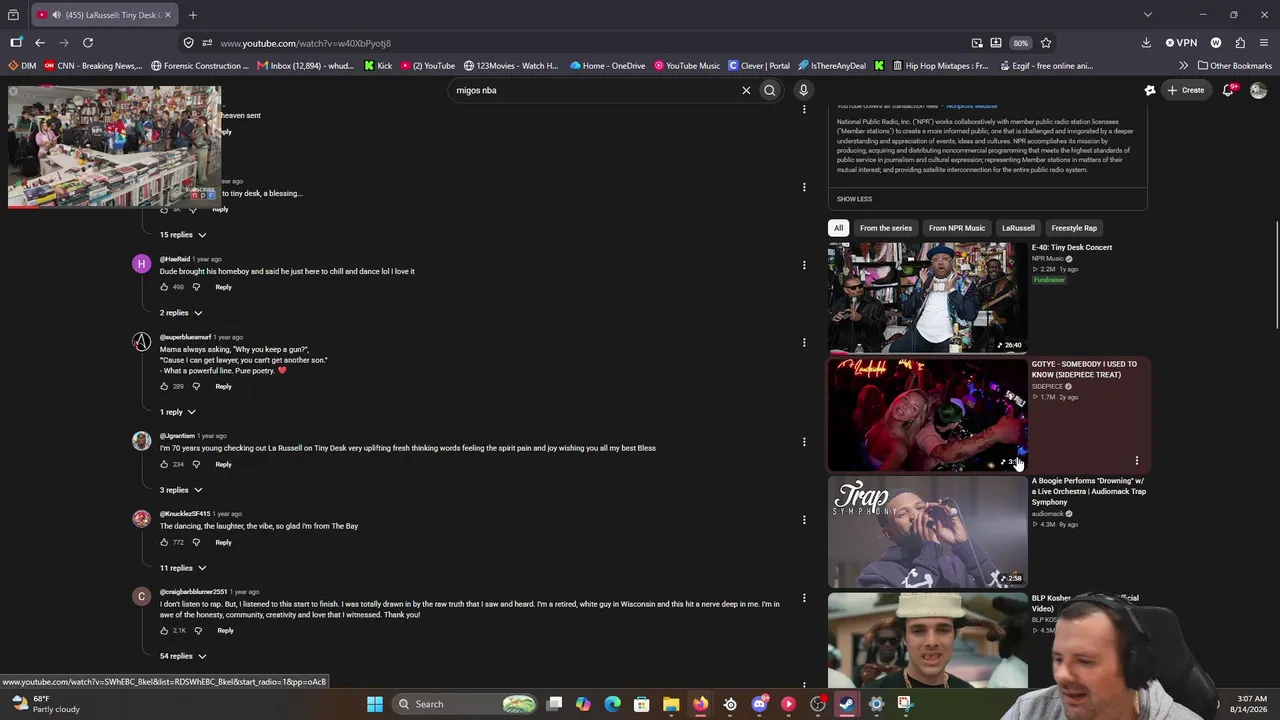Open Microsoft Store from the taskbar
This screenshot has height=720, width=1280.
pyautogui.click(x=642, y=704)
